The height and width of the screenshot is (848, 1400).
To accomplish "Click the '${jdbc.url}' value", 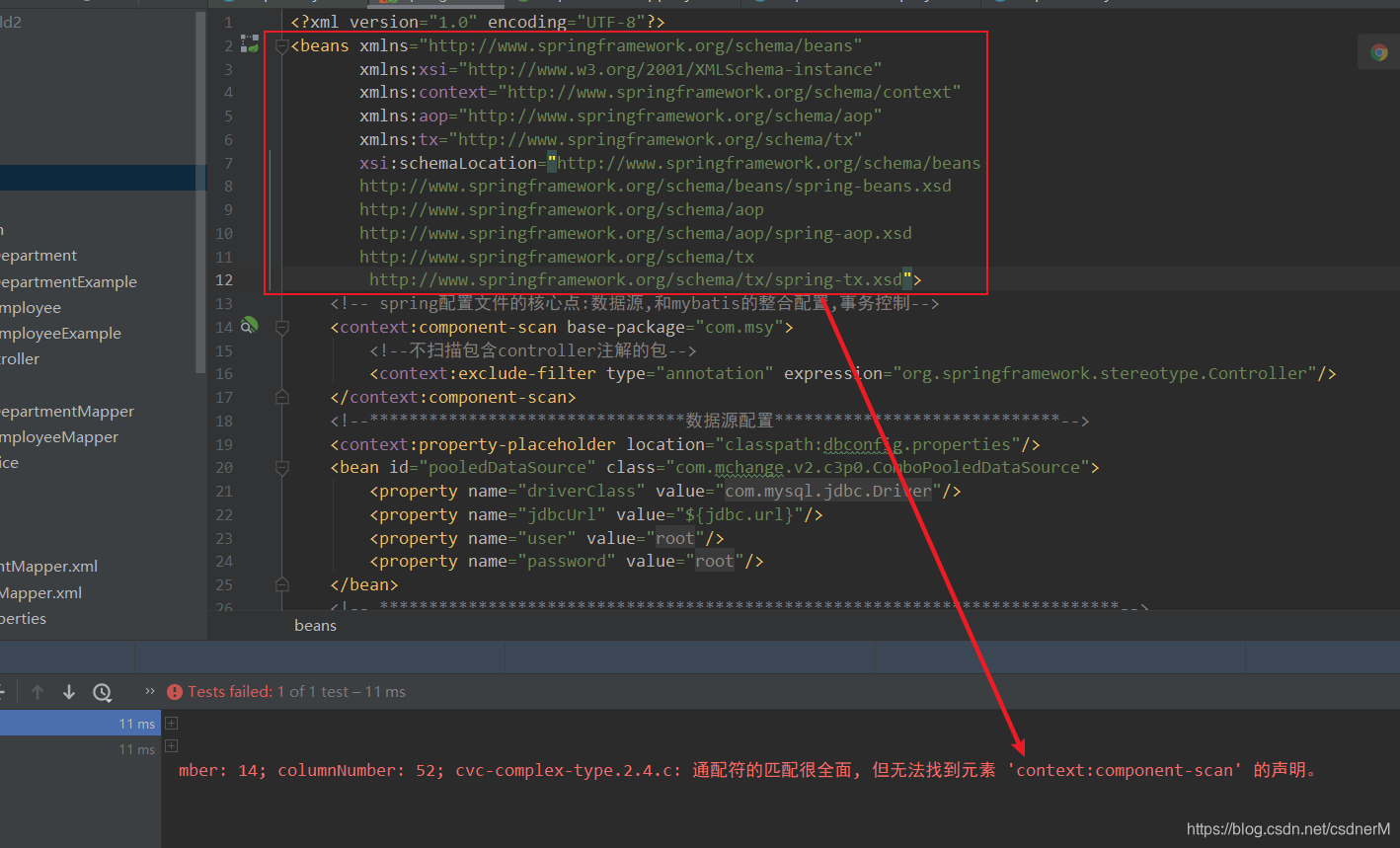I will 739,514.
